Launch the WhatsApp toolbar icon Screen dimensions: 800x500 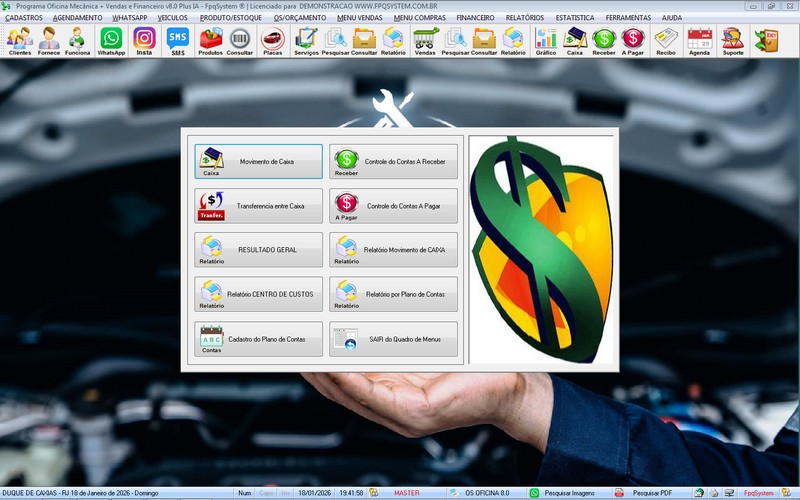111,41
